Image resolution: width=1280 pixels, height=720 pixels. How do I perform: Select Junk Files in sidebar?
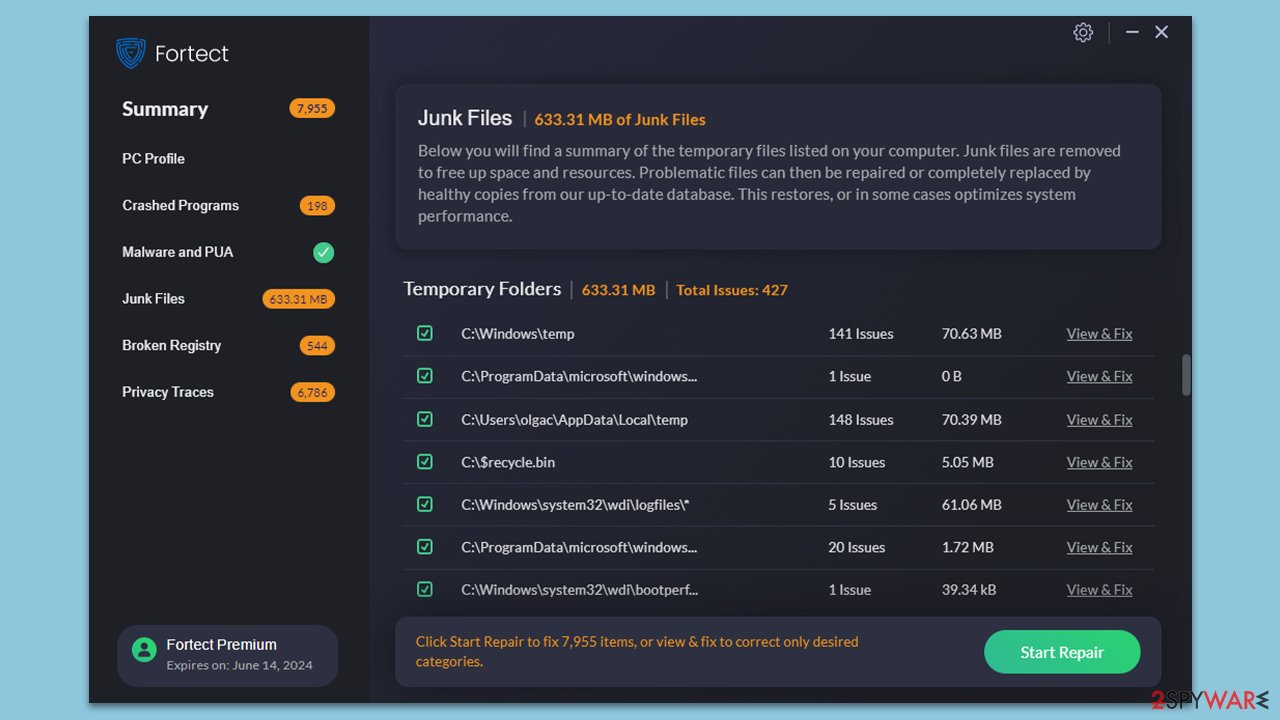(x=153, y=298)
